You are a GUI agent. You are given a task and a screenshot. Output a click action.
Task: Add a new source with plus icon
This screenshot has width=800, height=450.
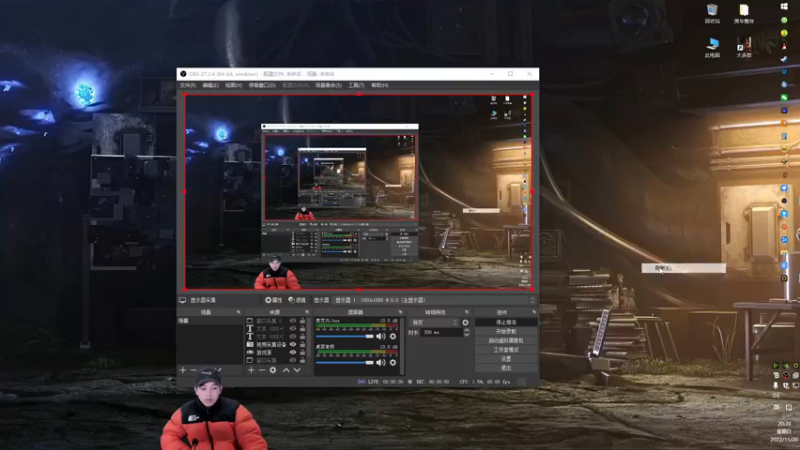click(x=251, y=370)
